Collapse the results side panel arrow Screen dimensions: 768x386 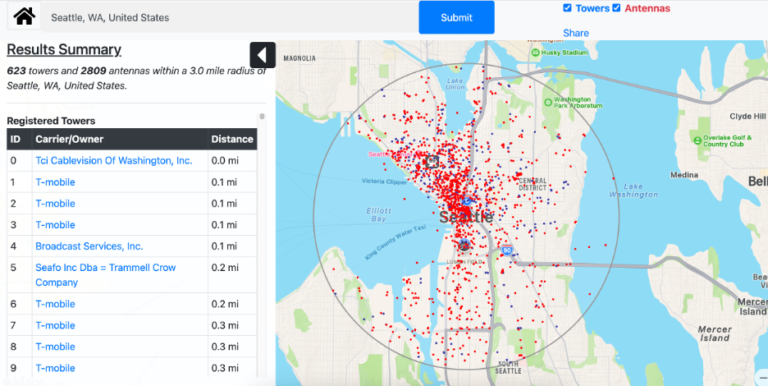click(x=263, y=55)
